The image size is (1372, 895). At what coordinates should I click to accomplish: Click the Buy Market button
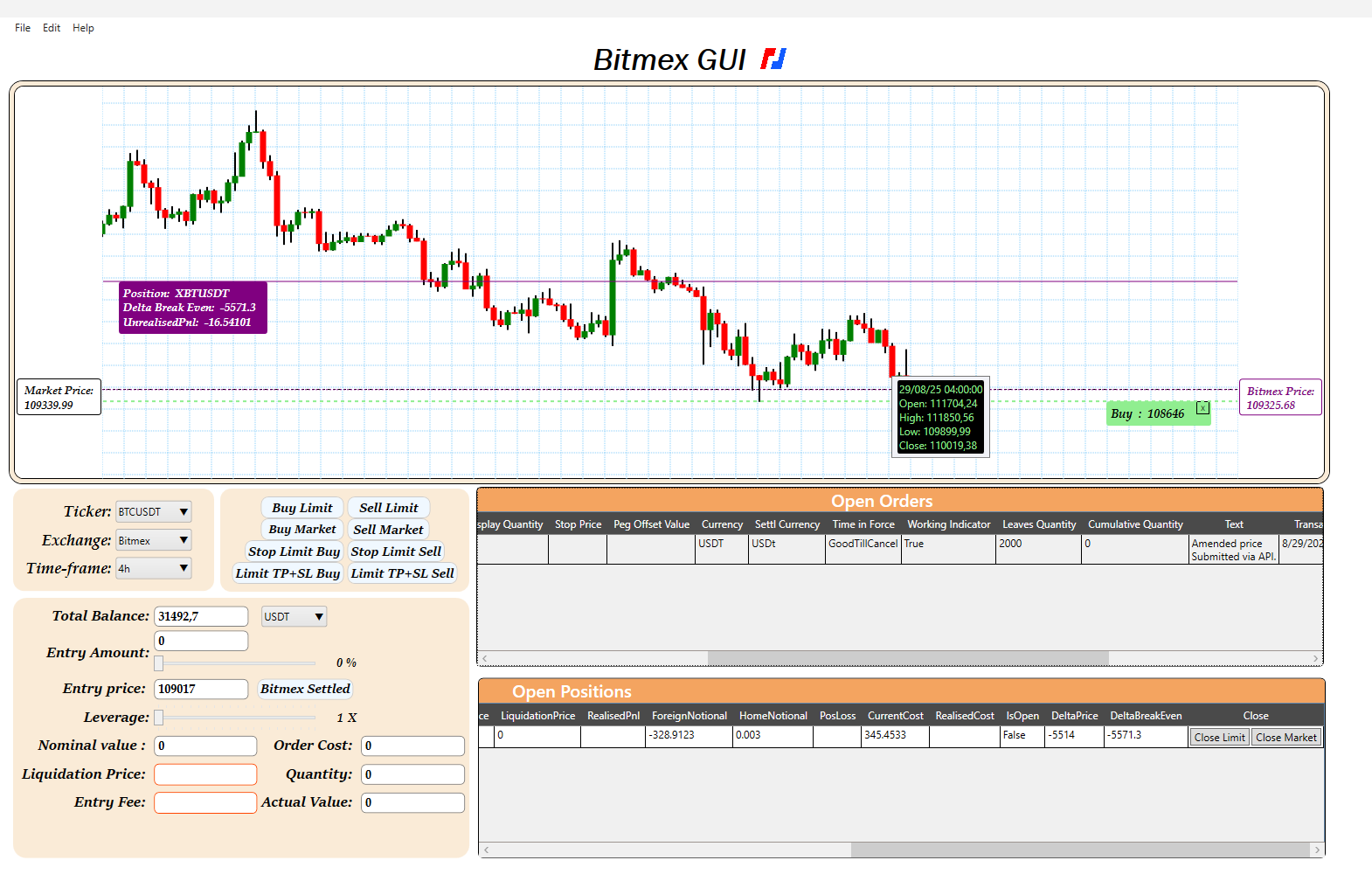click(301, 530)
